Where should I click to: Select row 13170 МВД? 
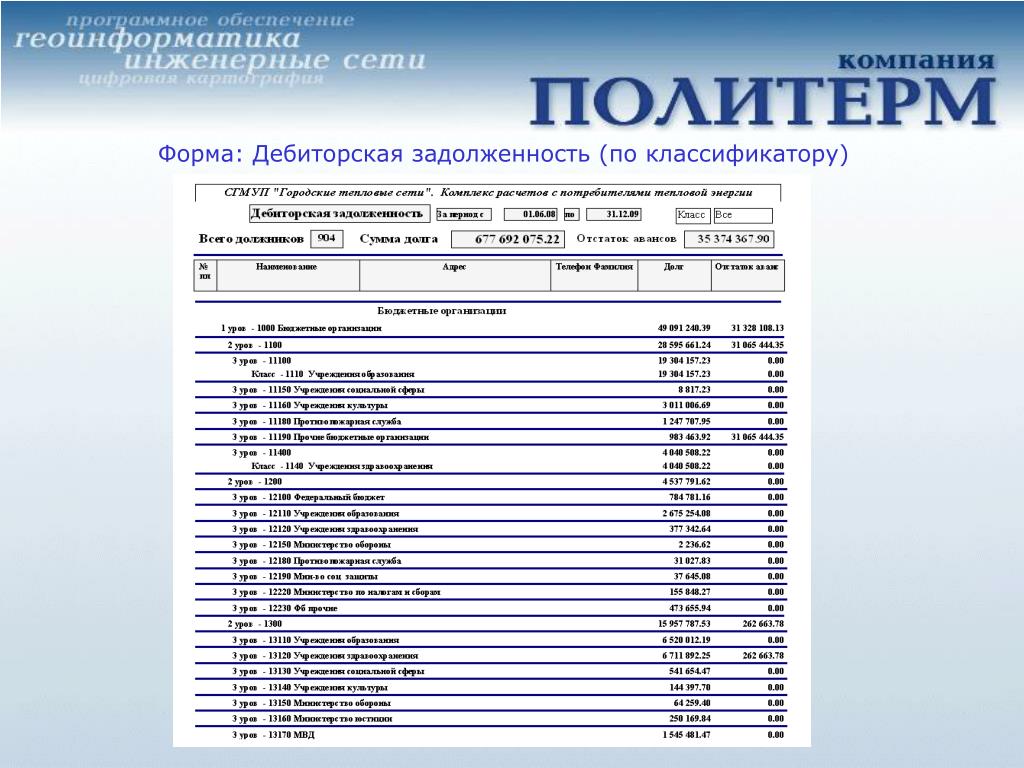click(490, 735)
